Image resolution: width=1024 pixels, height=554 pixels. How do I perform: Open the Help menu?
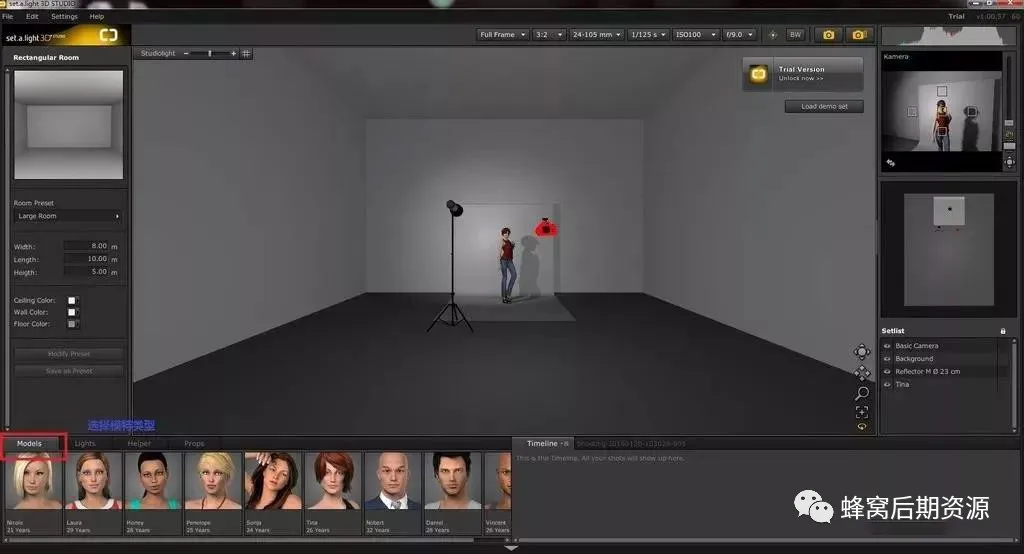click(x=97, y=16)
